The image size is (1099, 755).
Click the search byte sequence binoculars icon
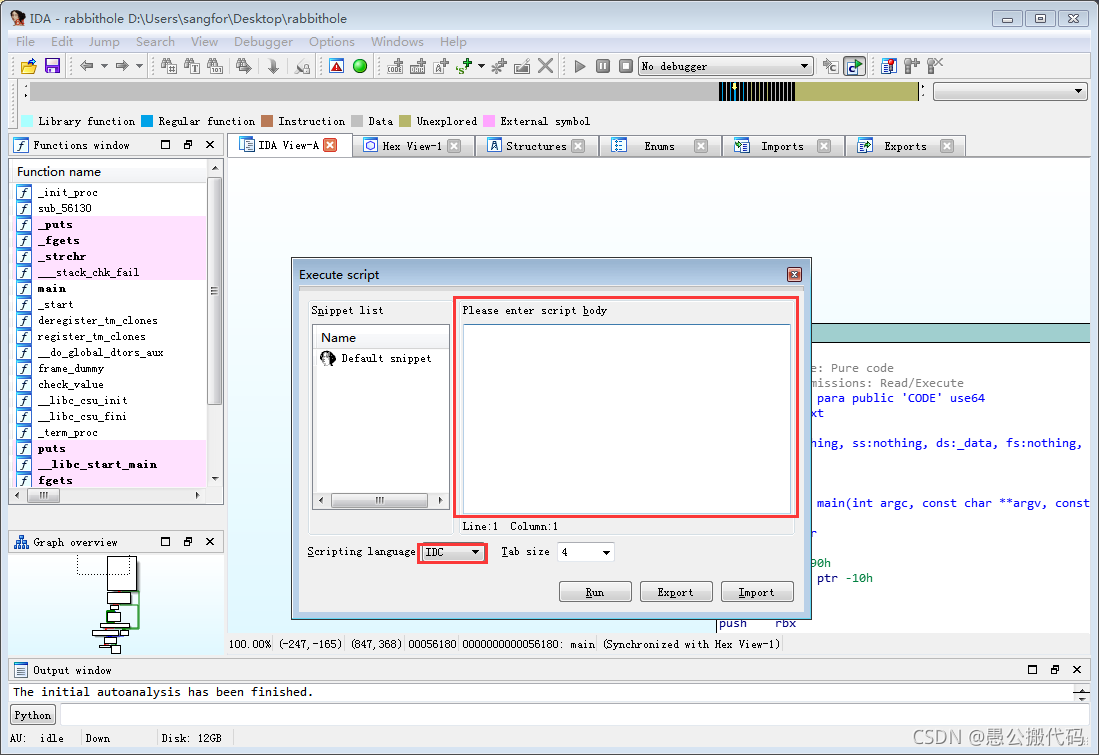click(x=215, y=67)
